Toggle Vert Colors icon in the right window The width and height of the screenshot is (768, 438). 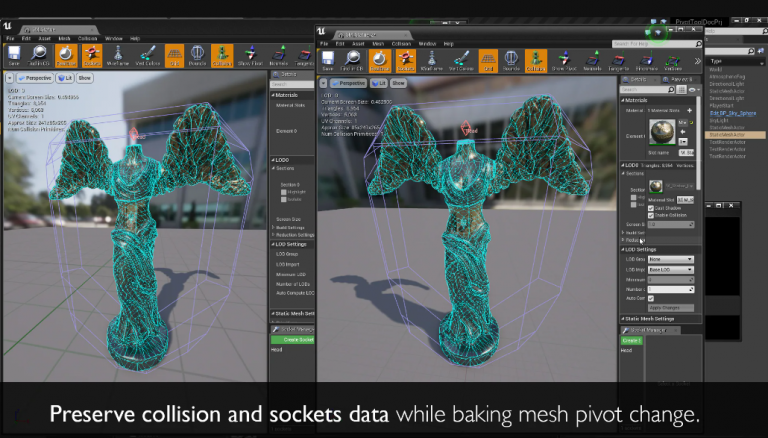click(461, 61)
